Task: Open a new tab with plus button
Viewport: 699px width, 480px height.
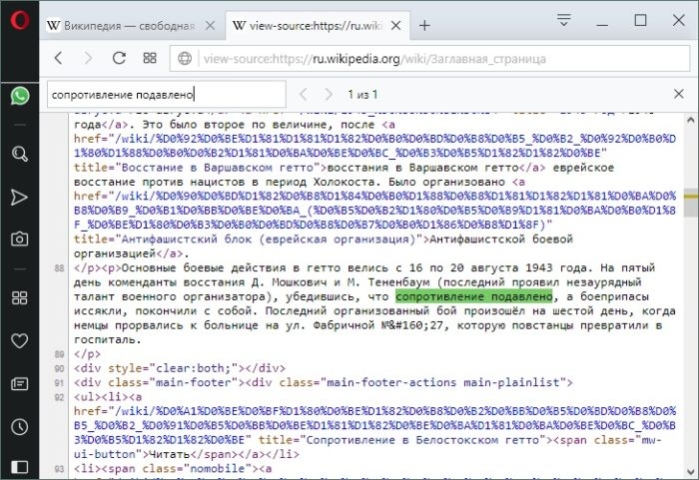Action: (424, 26)
